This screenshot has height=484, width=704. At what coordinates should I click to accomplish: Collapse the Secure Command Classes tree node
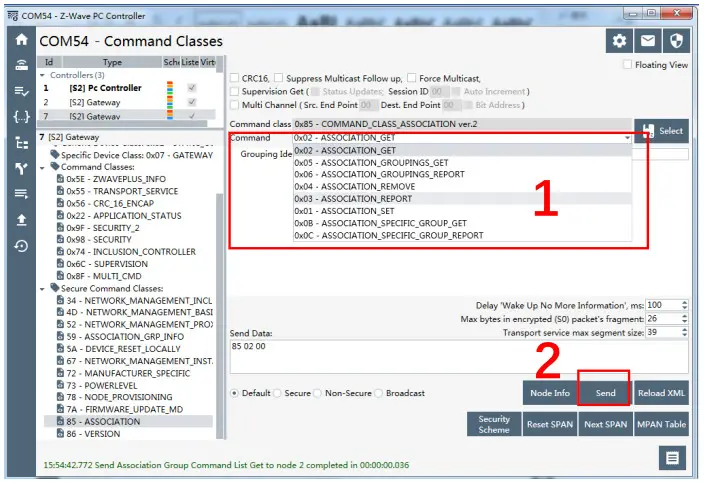(43, 289)
